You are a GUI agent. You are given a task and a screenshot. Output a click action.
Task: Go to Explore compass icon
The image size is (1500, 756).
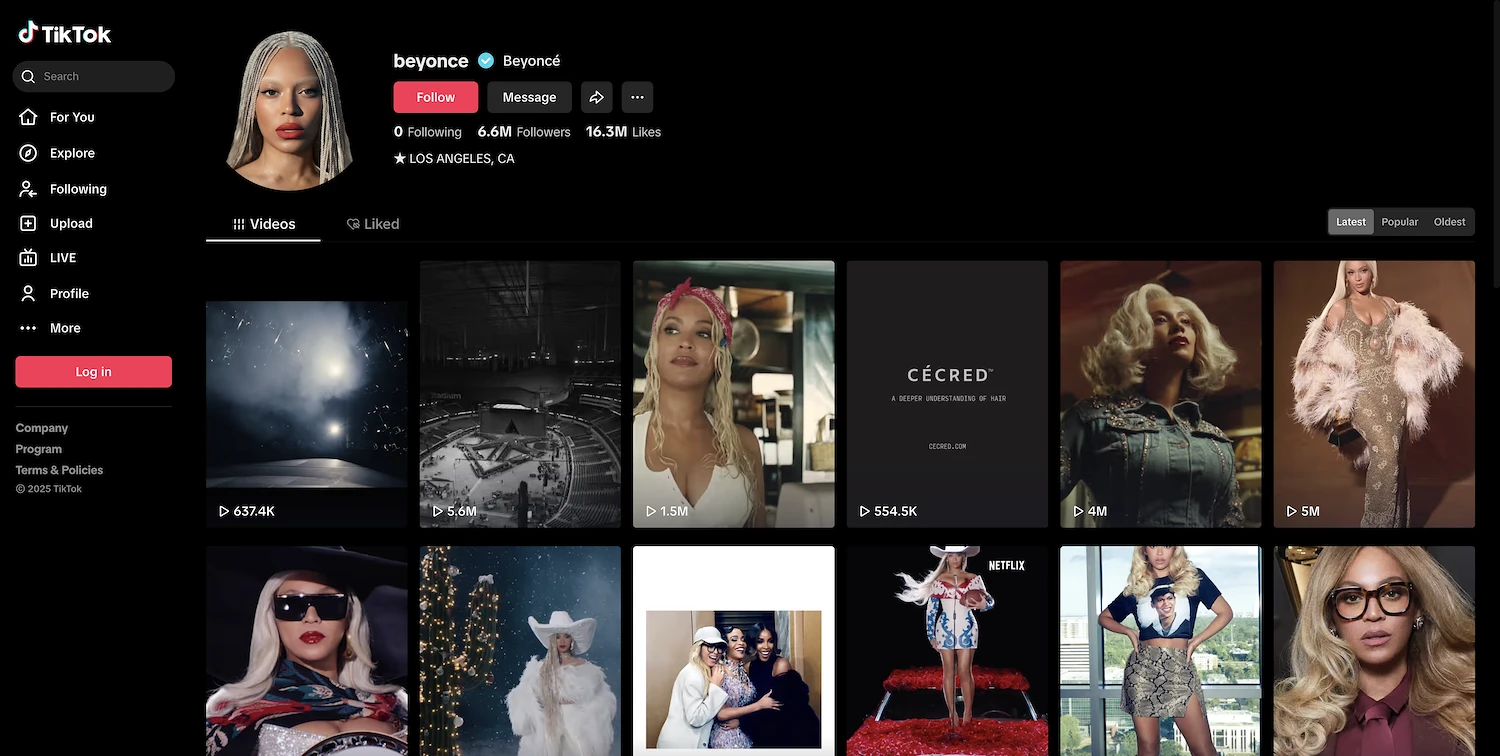click(x=29, y=153)
